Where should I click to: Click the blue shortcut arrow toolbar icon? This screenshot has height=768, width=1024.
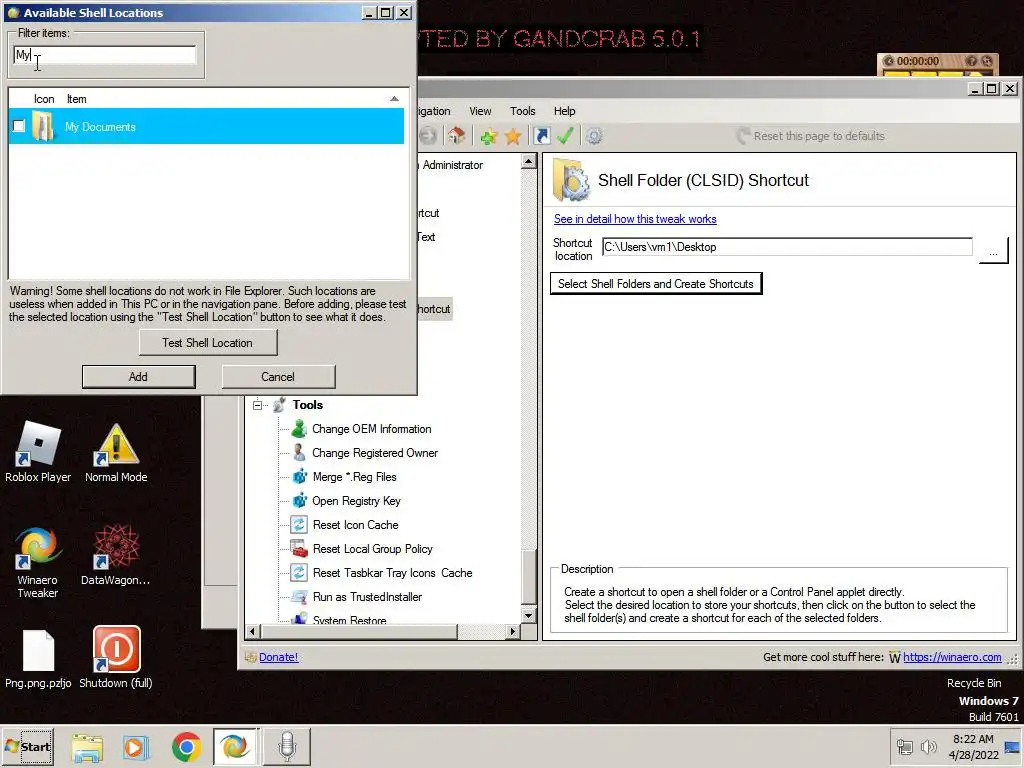(541, 136)
